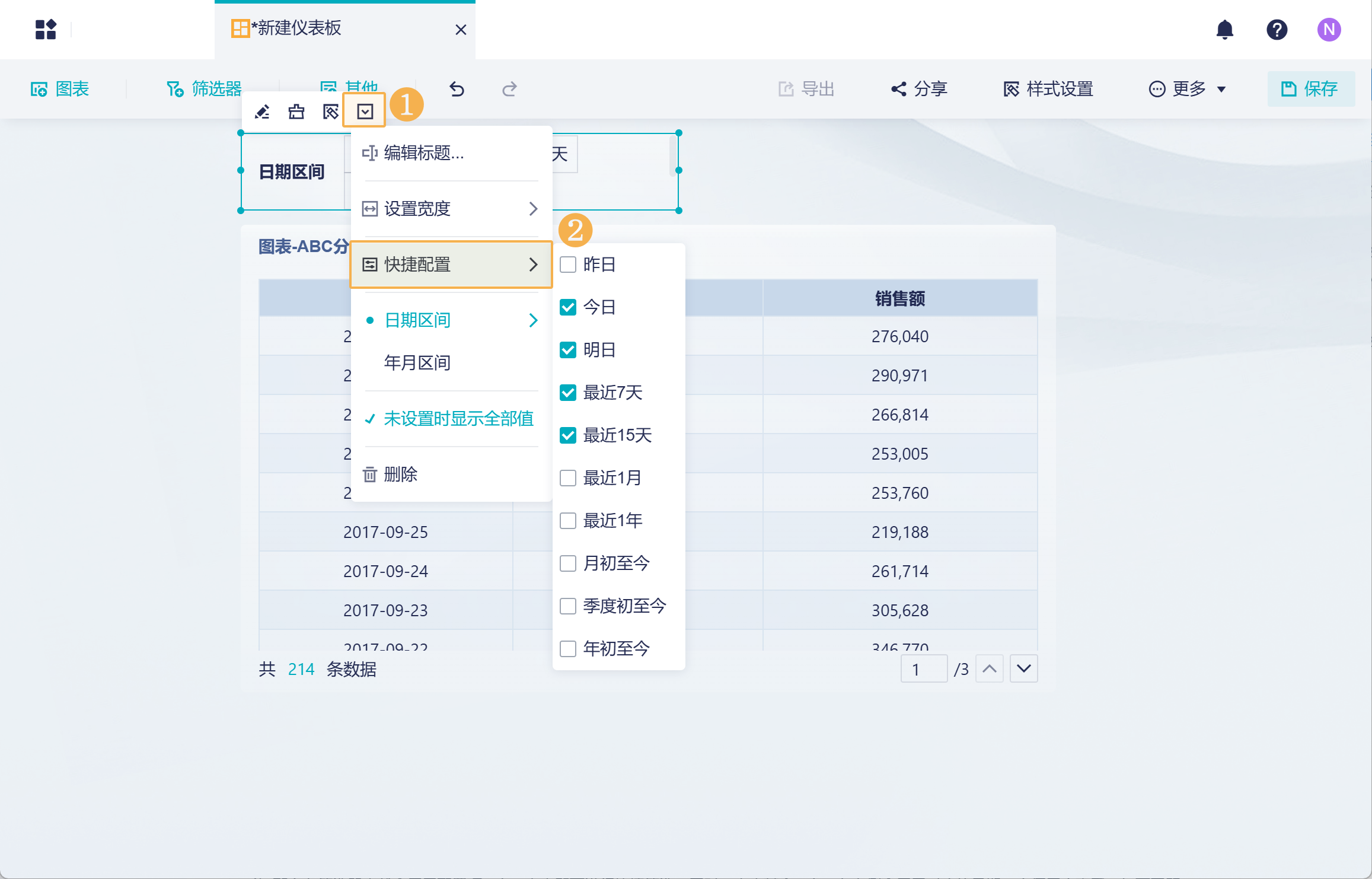Click the 分享 button

click(919, 89)
